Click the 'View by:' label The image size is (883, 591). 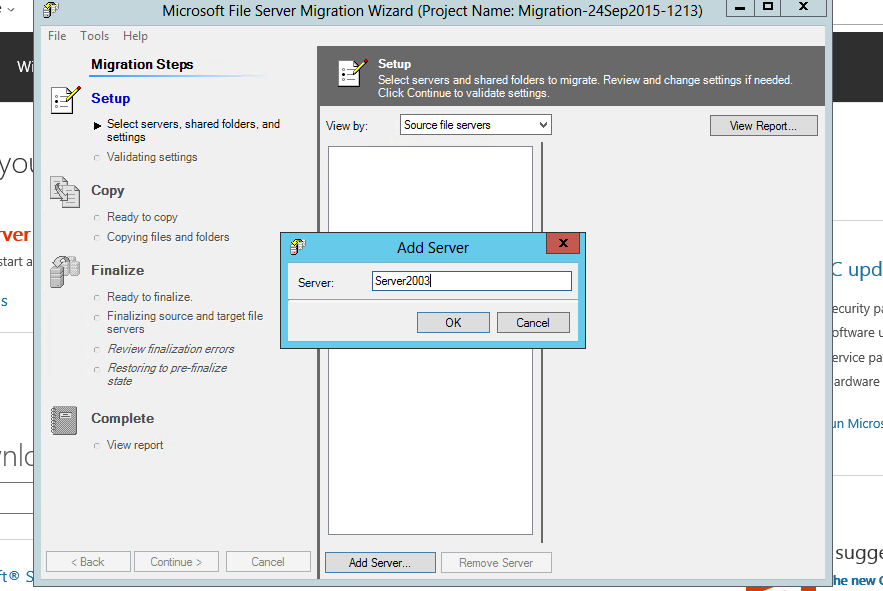coord(347,126)
